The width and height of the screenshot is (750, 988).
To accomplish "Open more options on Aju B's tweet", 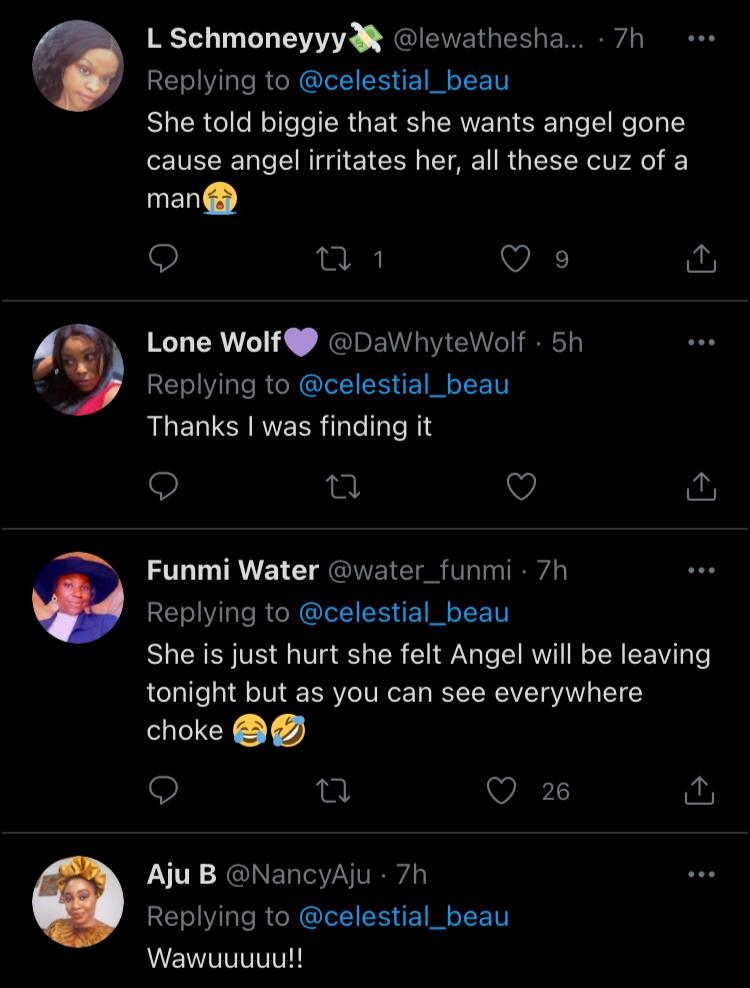I will pos(702,875).
